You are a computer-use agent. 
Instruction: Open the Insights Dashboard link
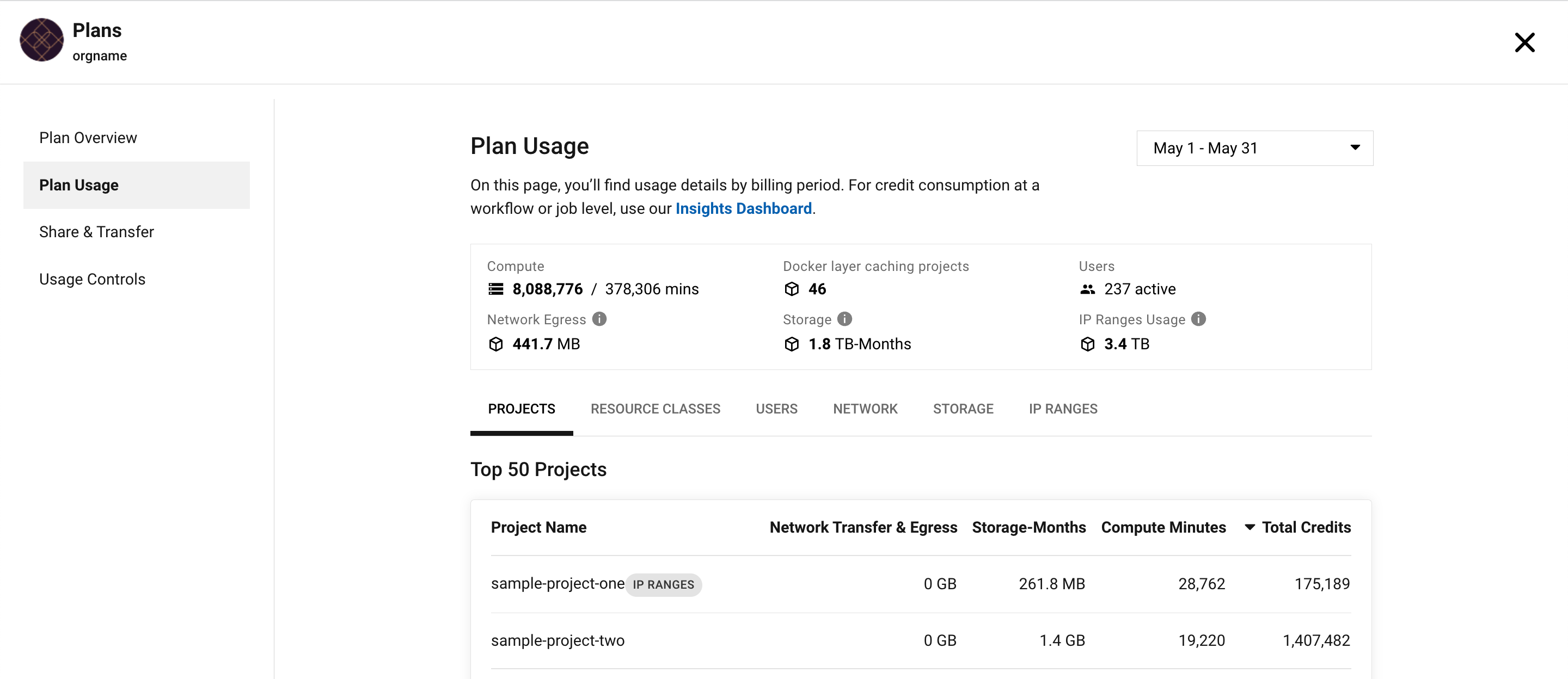[743, 209]
